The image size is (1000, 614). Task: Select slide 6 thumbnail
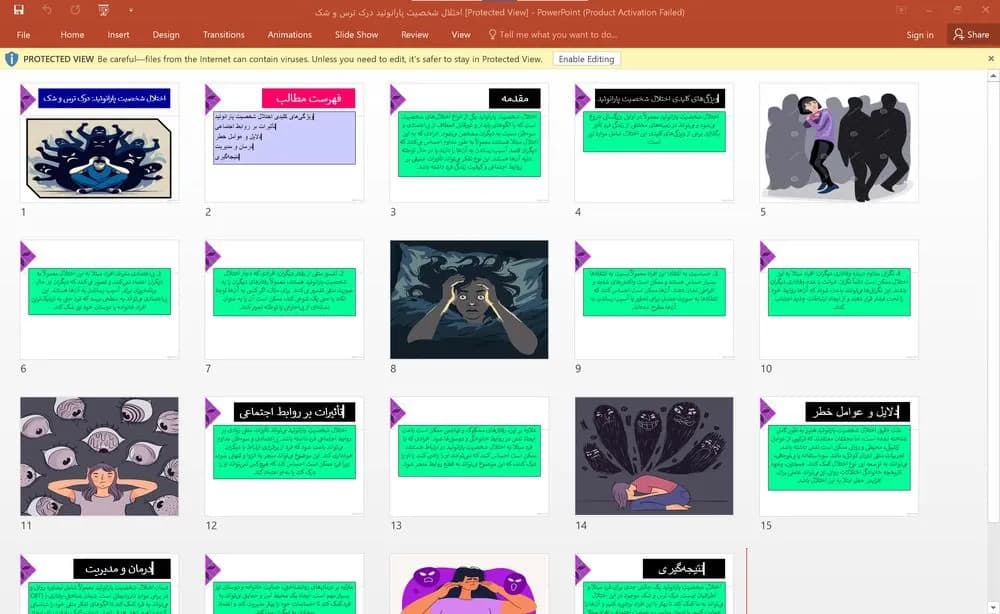(99, 299)
